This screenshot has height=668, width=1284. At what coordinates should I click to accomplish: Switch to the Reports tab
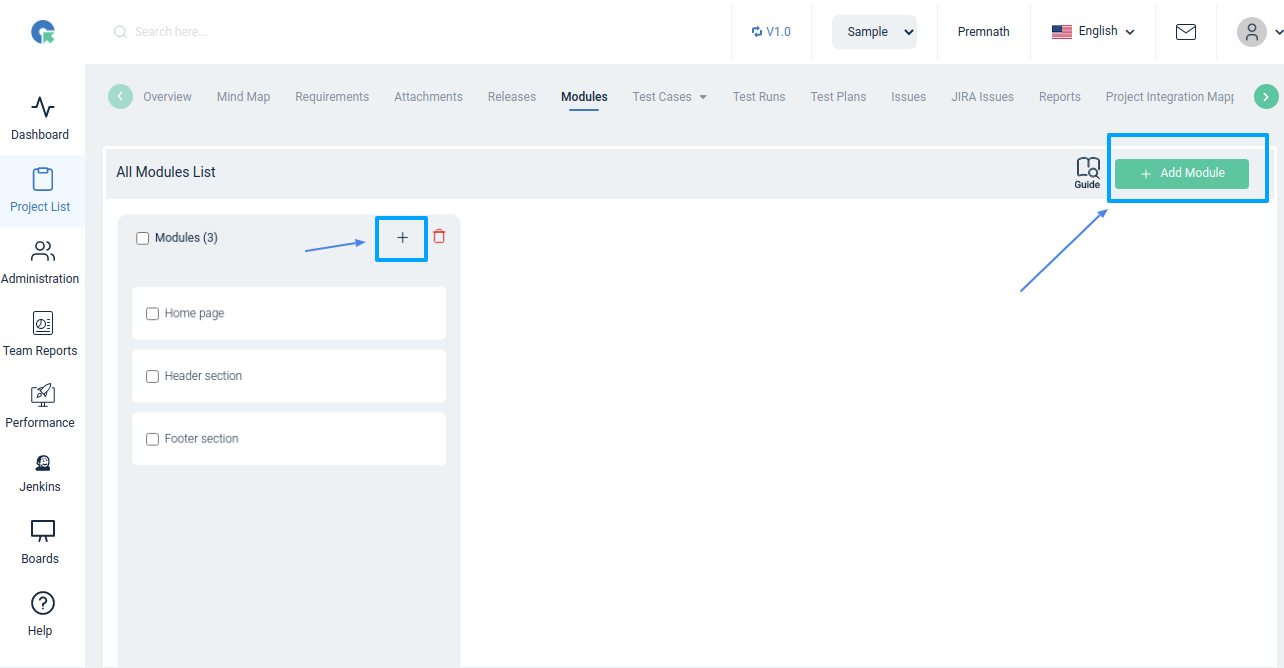[1060, 97]
